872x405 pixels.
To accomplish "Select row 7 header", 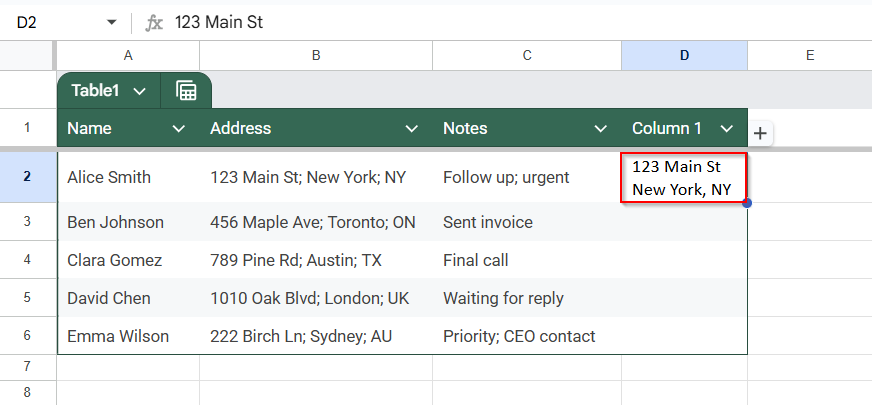I will pyautogui.click(x=27, y=367).
